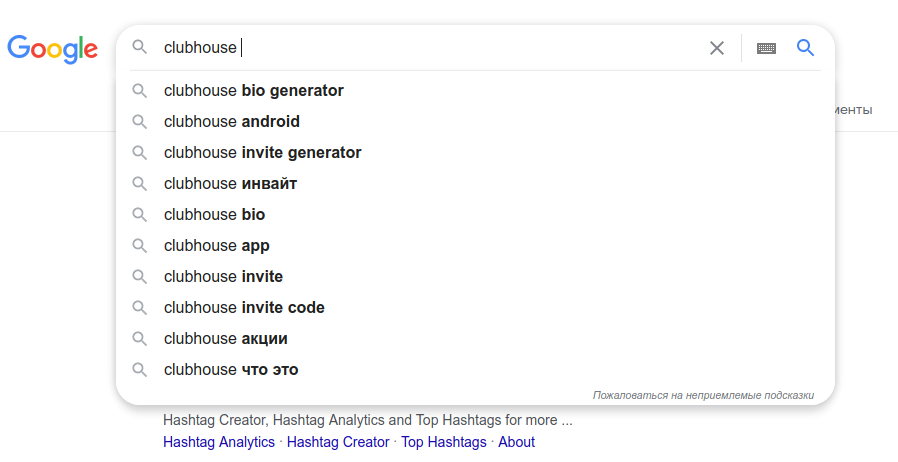Click magnifier icon beside "clubhouse android"
898x462 pixels.
[140, 122]
